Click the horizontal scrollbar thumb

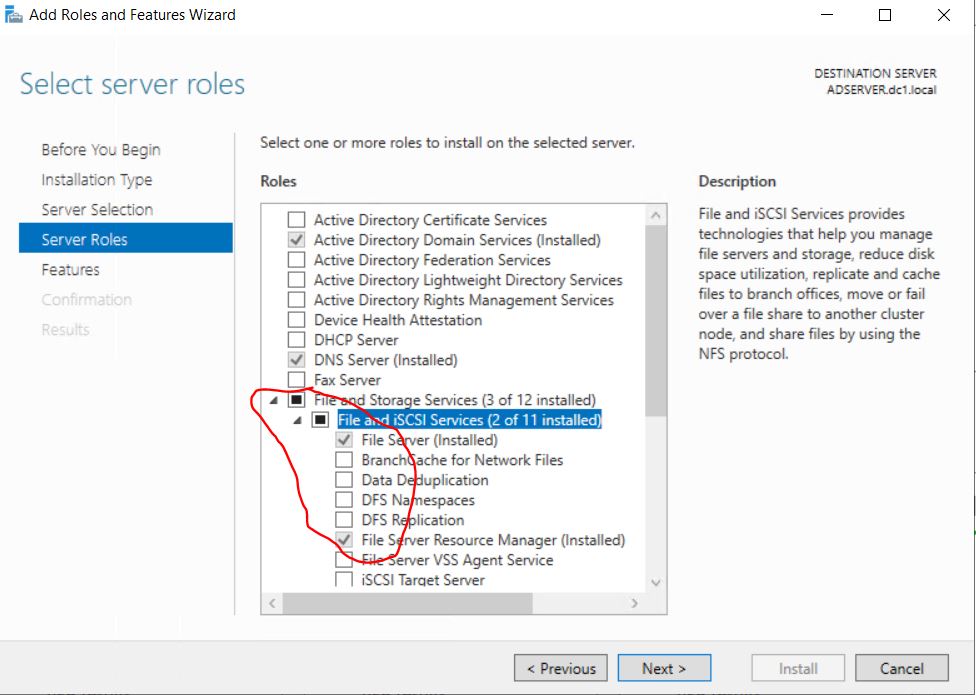[x=408, y=602]
